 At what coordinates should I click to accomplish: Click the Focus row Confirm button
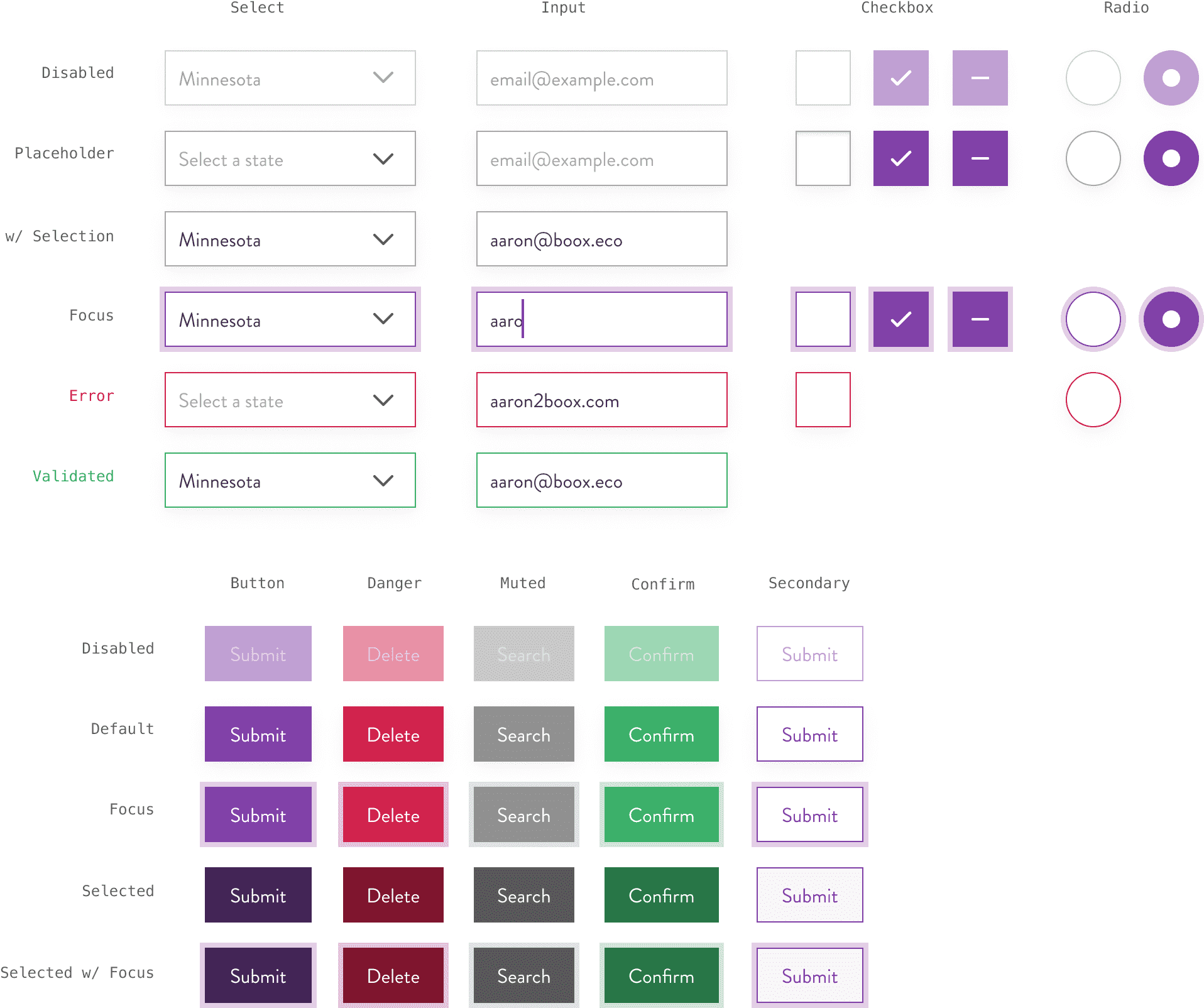click(661, 814)
